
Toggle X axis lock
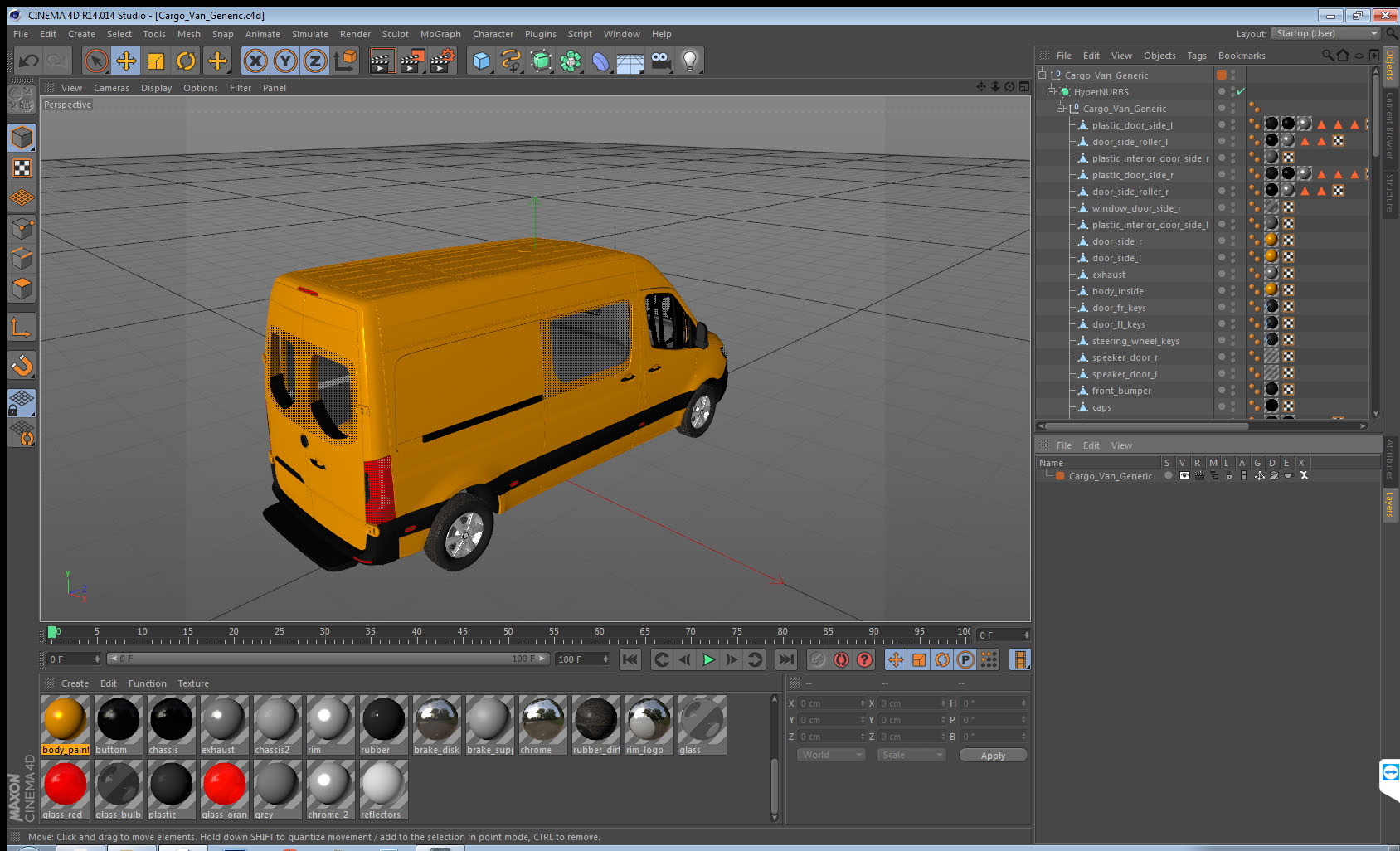pyautogui.click(x=255, y=61)
